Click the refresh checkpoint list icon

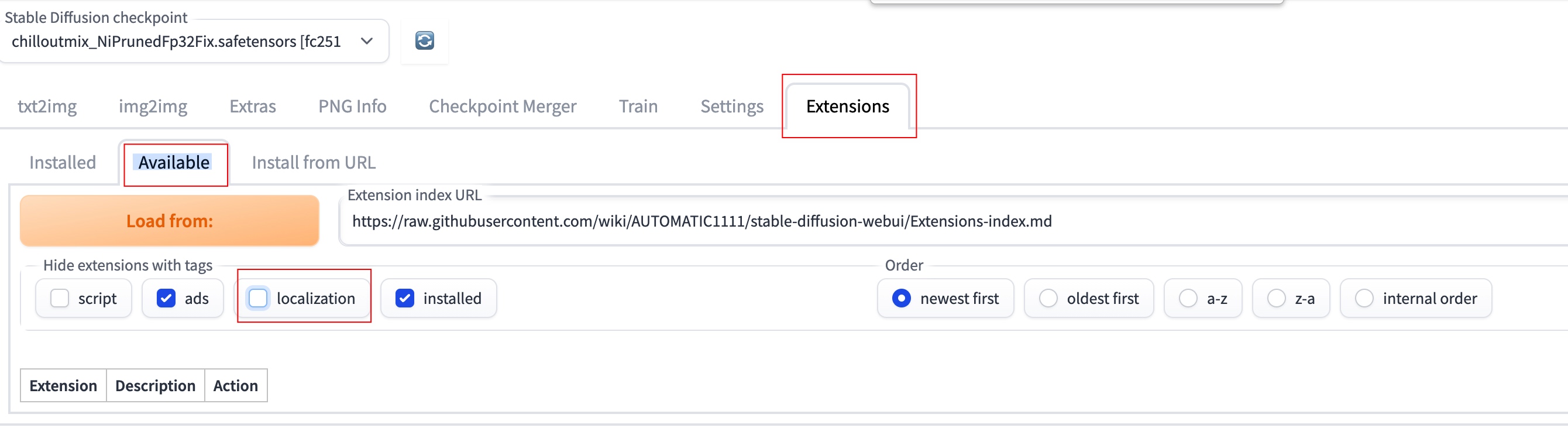click(424, 41)
